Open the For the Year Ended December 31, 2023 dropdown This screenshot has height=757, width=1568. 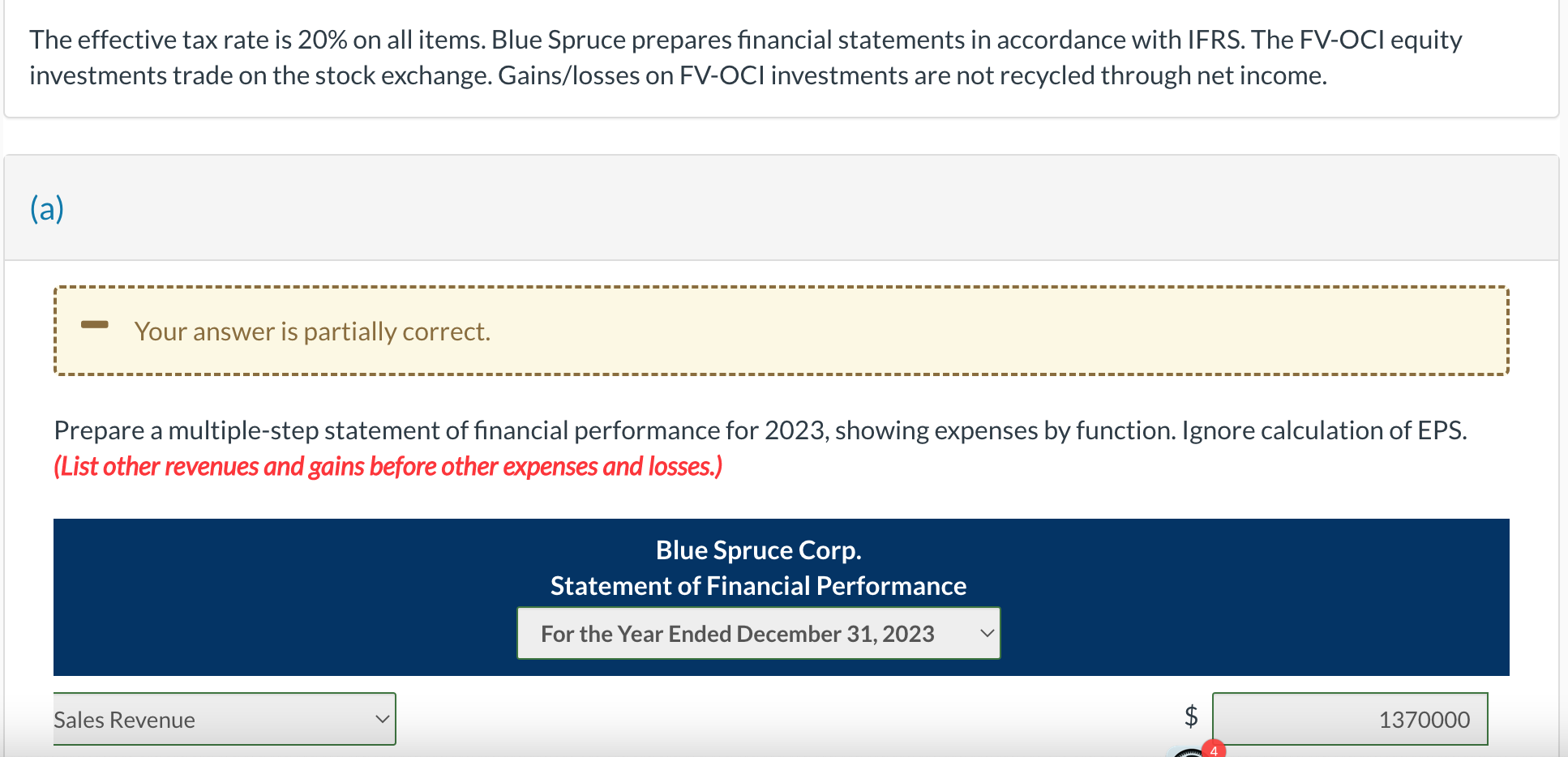758,633
